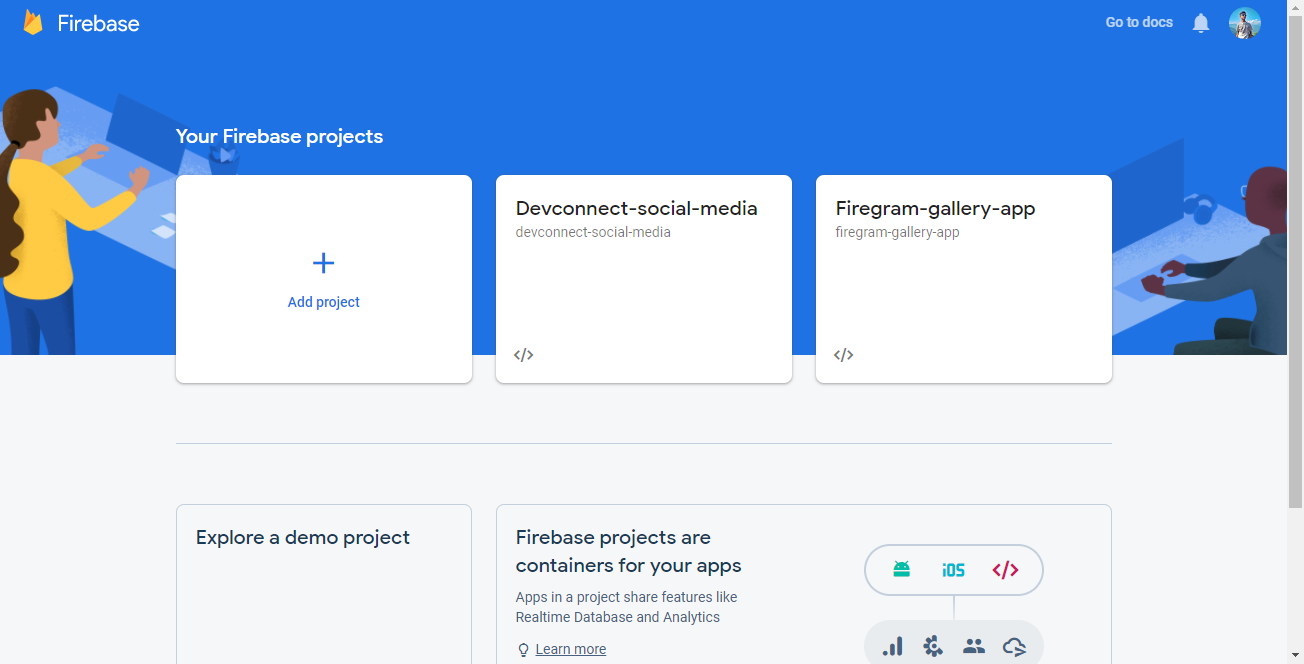
Task: Follow the Learn more link
Action: point(571,649)
